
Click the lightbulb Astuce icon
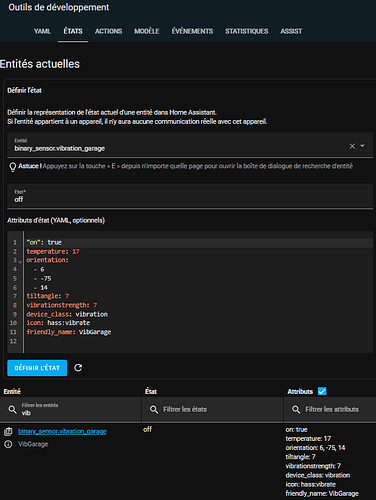tap(12, 167)
